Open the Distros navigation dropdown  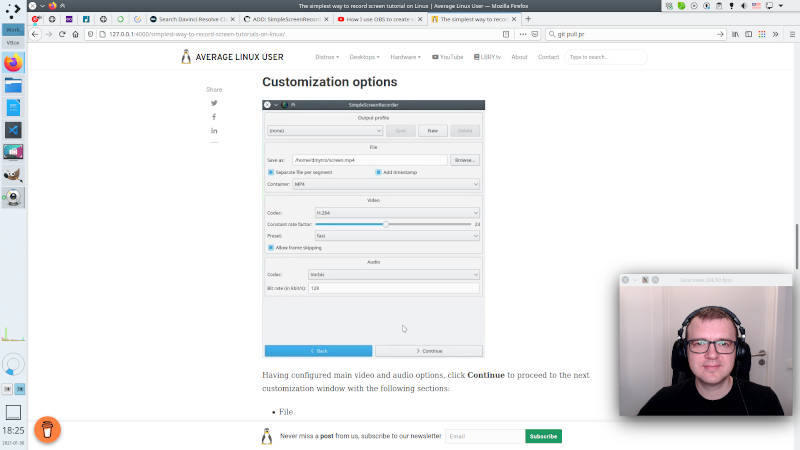pyautogui.click(x=327, y=57)
